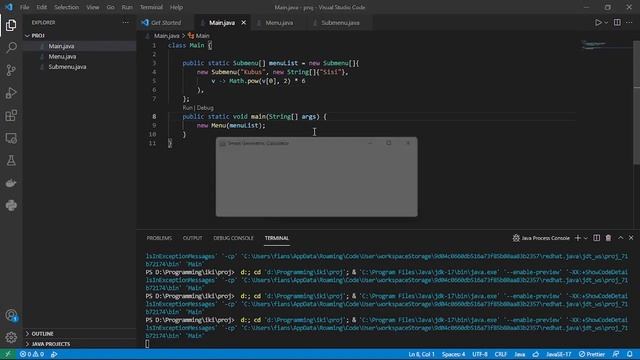
Task: Open terminal launch profile dropdown
Action: coord(586,238)
